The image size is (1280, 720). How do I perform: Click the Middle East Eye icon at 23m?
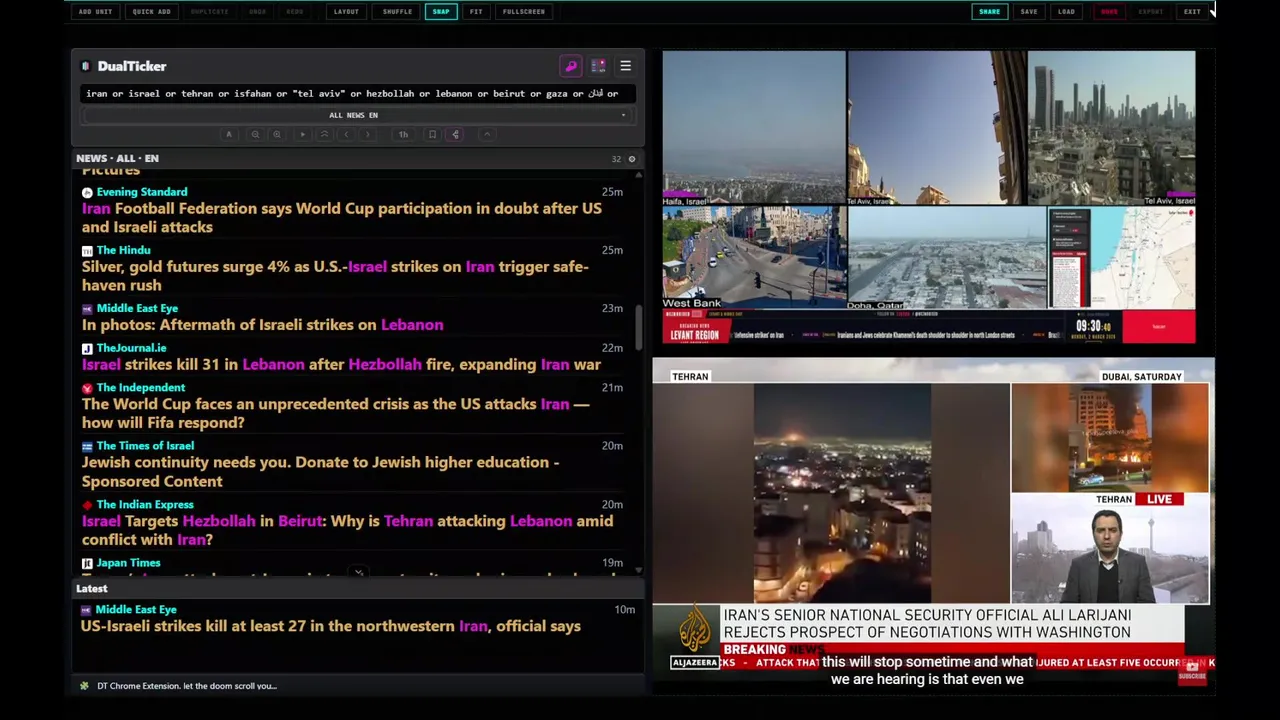(x=87, y=309)
